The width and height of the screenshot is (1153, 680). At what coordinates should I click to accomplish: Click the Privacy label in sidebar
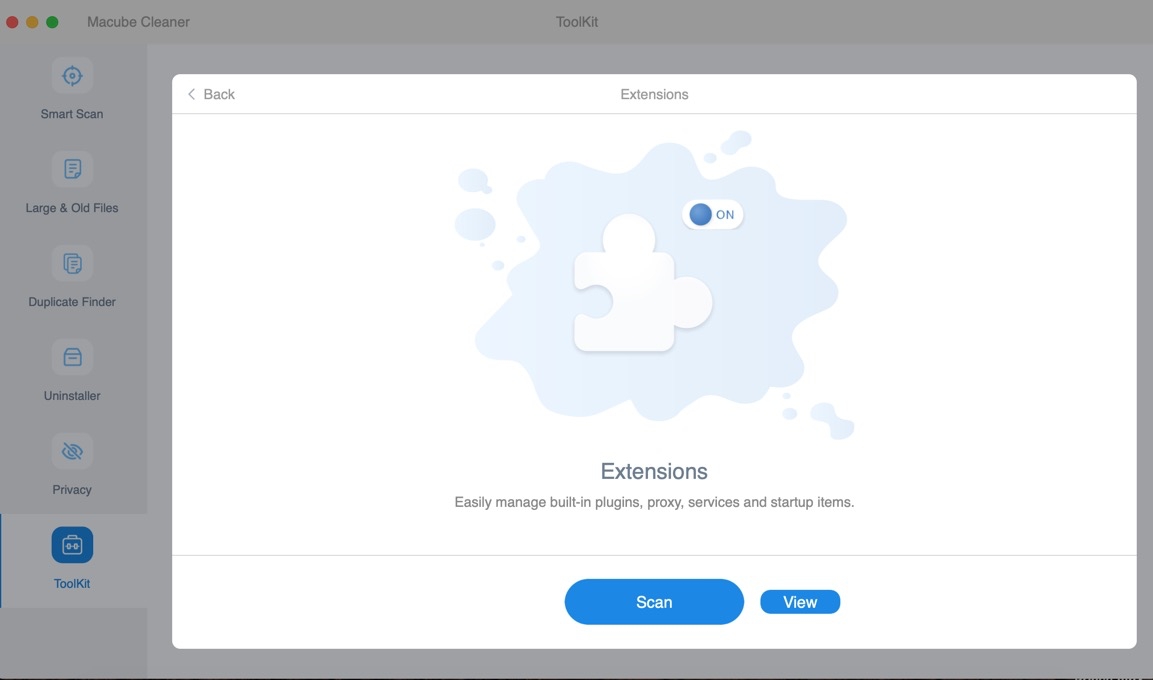tap(72, 490)
